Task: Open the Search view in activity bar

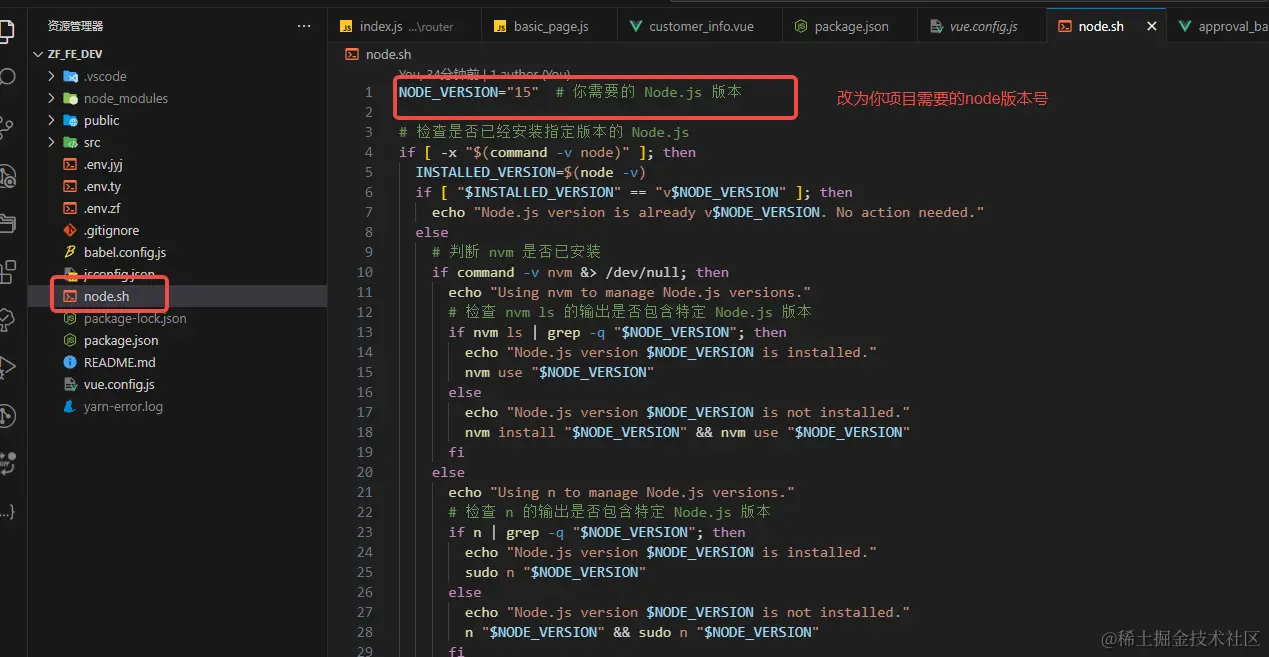Action: 6,77
